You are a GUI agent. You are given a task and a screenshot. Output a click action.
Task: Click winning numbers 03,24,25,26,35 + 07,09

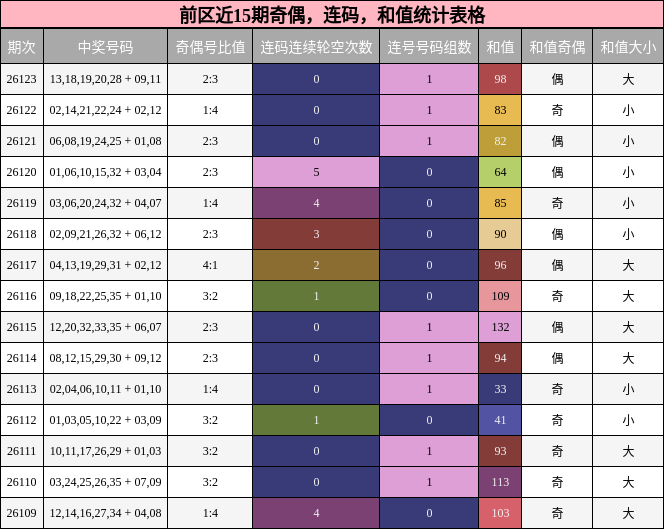point(105,482)
